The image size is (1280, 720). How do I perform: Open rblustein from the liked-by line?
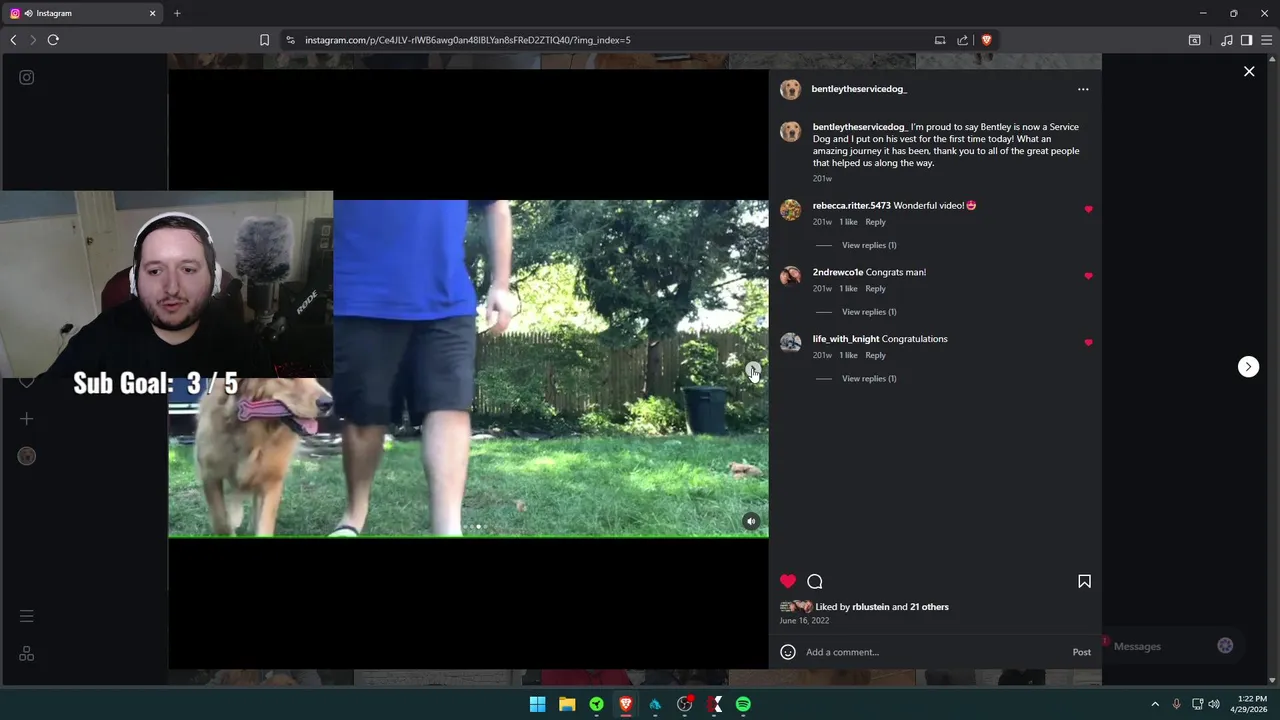tap(870, 607)
